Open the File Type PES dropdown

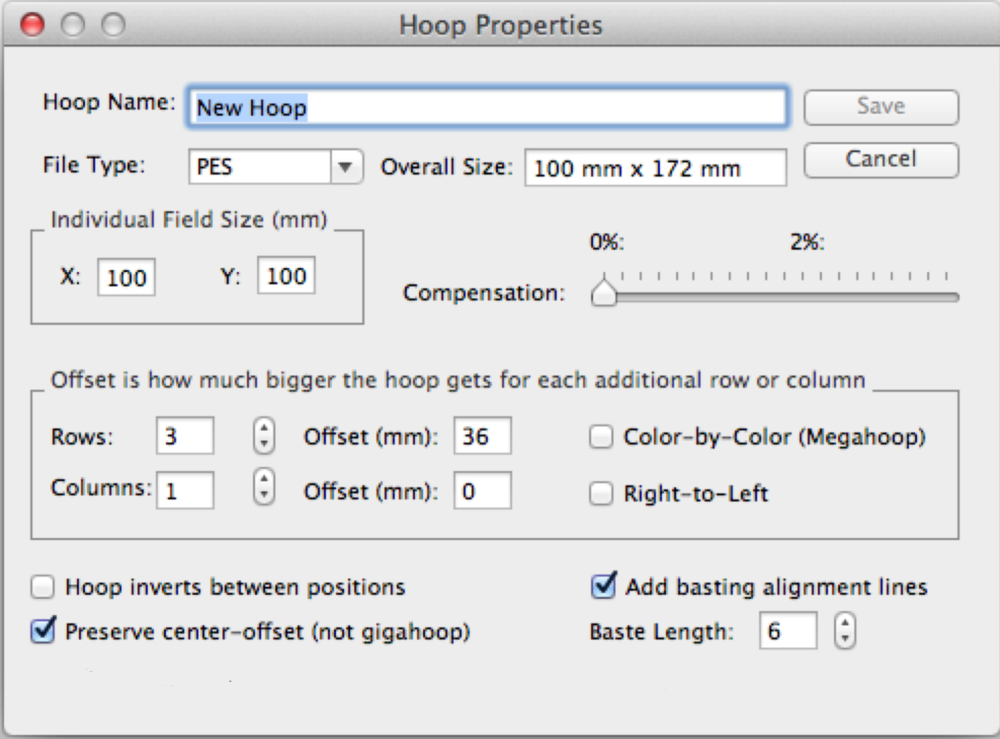pyautogui.click(x=274, y=167)
